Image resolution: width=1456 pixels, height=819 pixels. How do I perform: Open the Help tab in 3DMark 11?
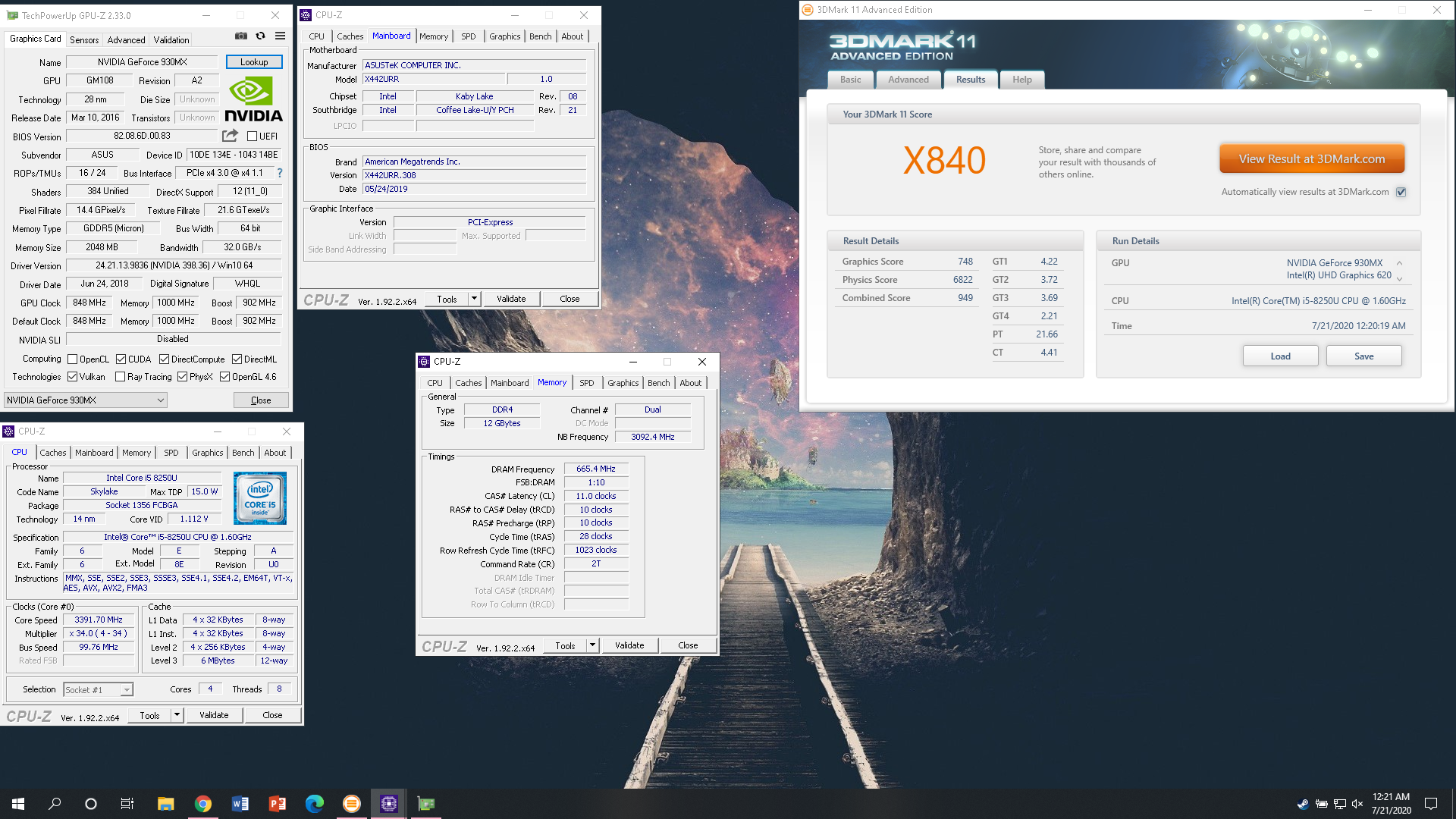(1022, 80)
